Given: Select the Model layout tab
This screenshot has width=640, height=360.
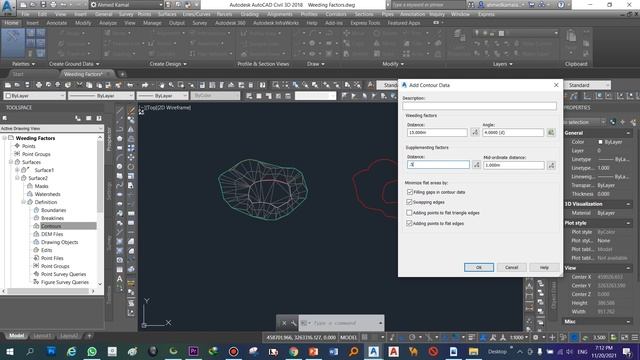Looking at the screenshot, I should [x=17, y=336].
